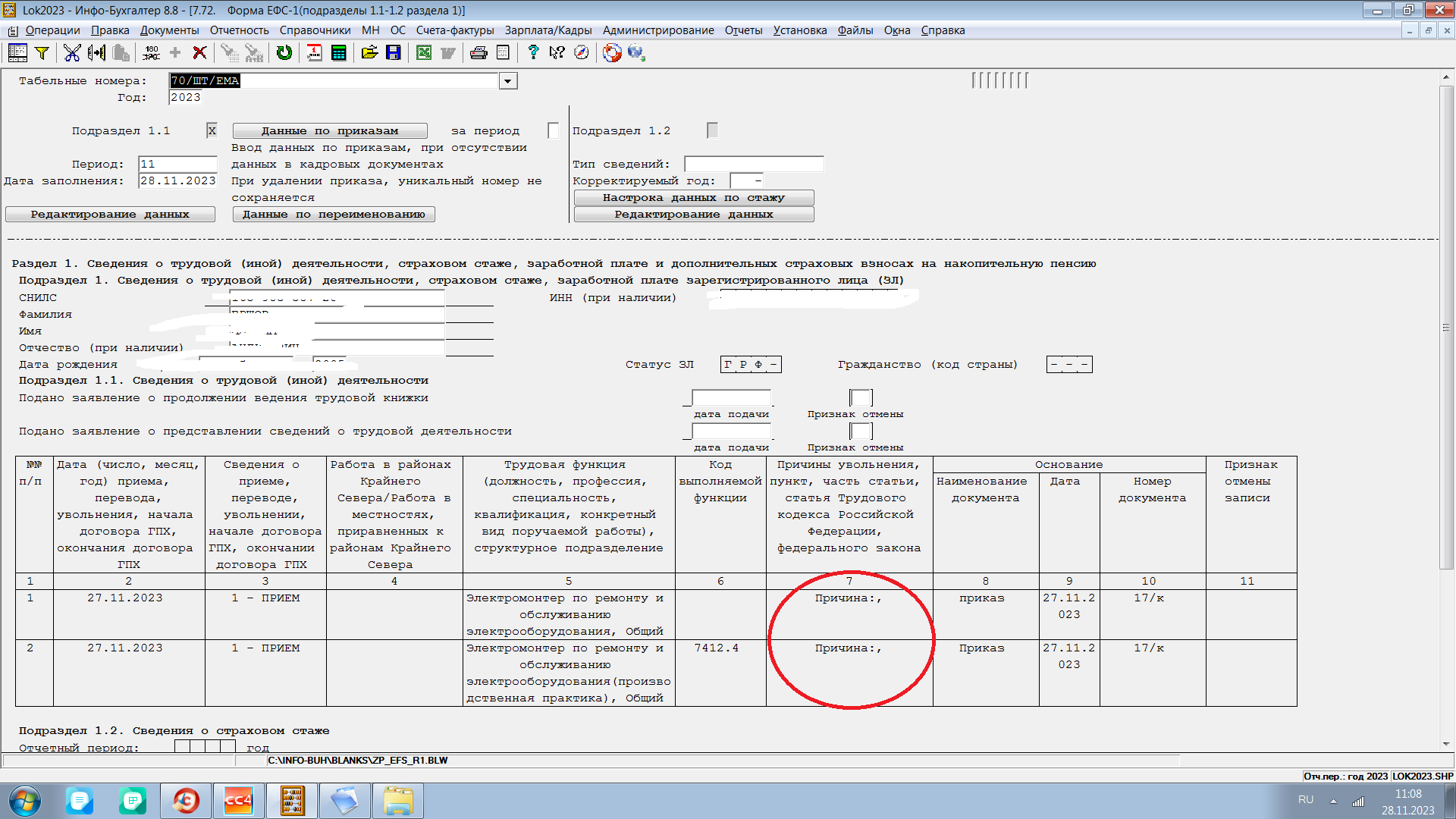Open the Файлы menu
The width and height of the screenshot is (1456, 819).
click(x=855, y=30)
